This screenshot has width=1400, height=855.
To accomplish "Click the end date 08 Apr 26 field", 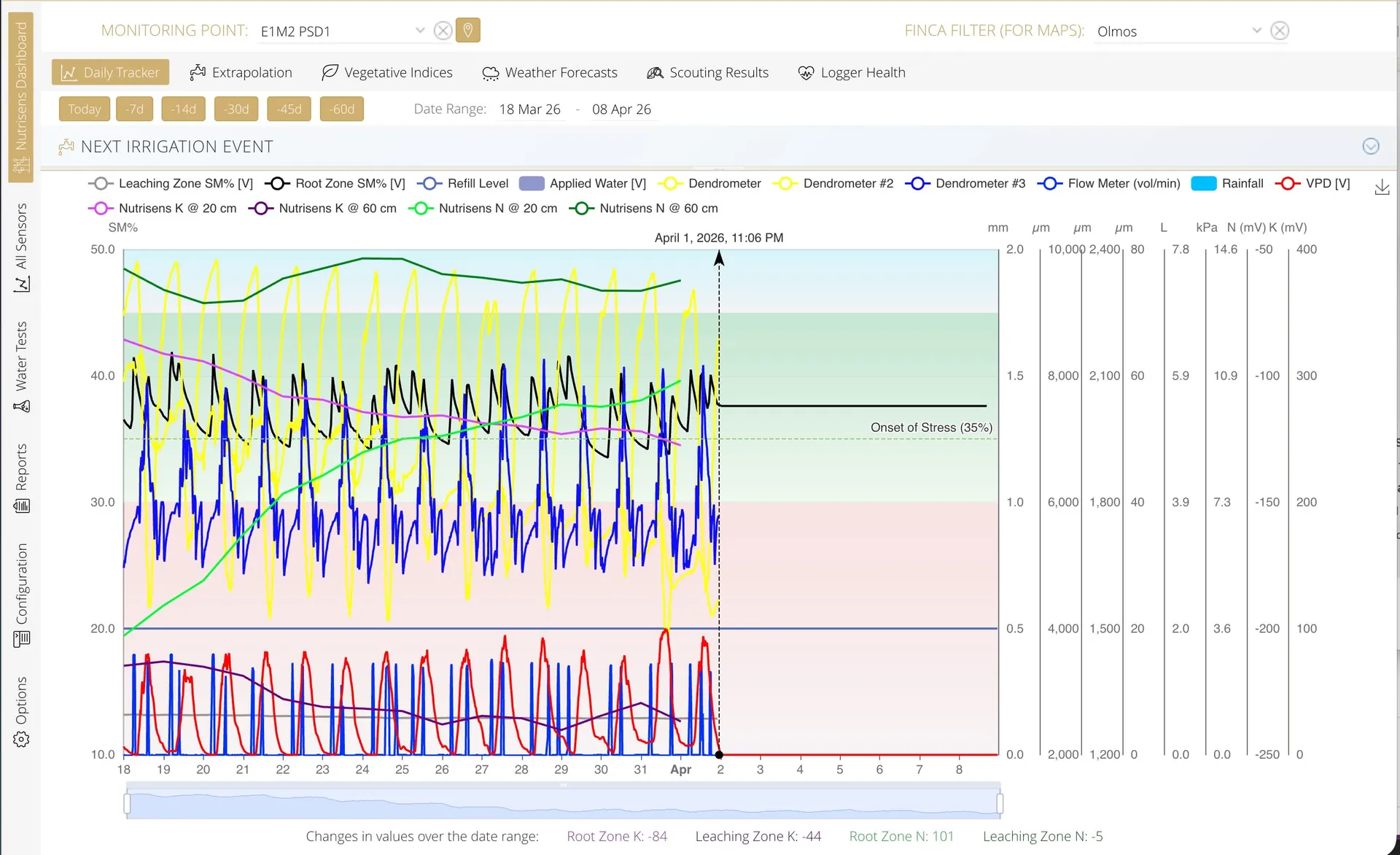I will click(x=622, y=109).
